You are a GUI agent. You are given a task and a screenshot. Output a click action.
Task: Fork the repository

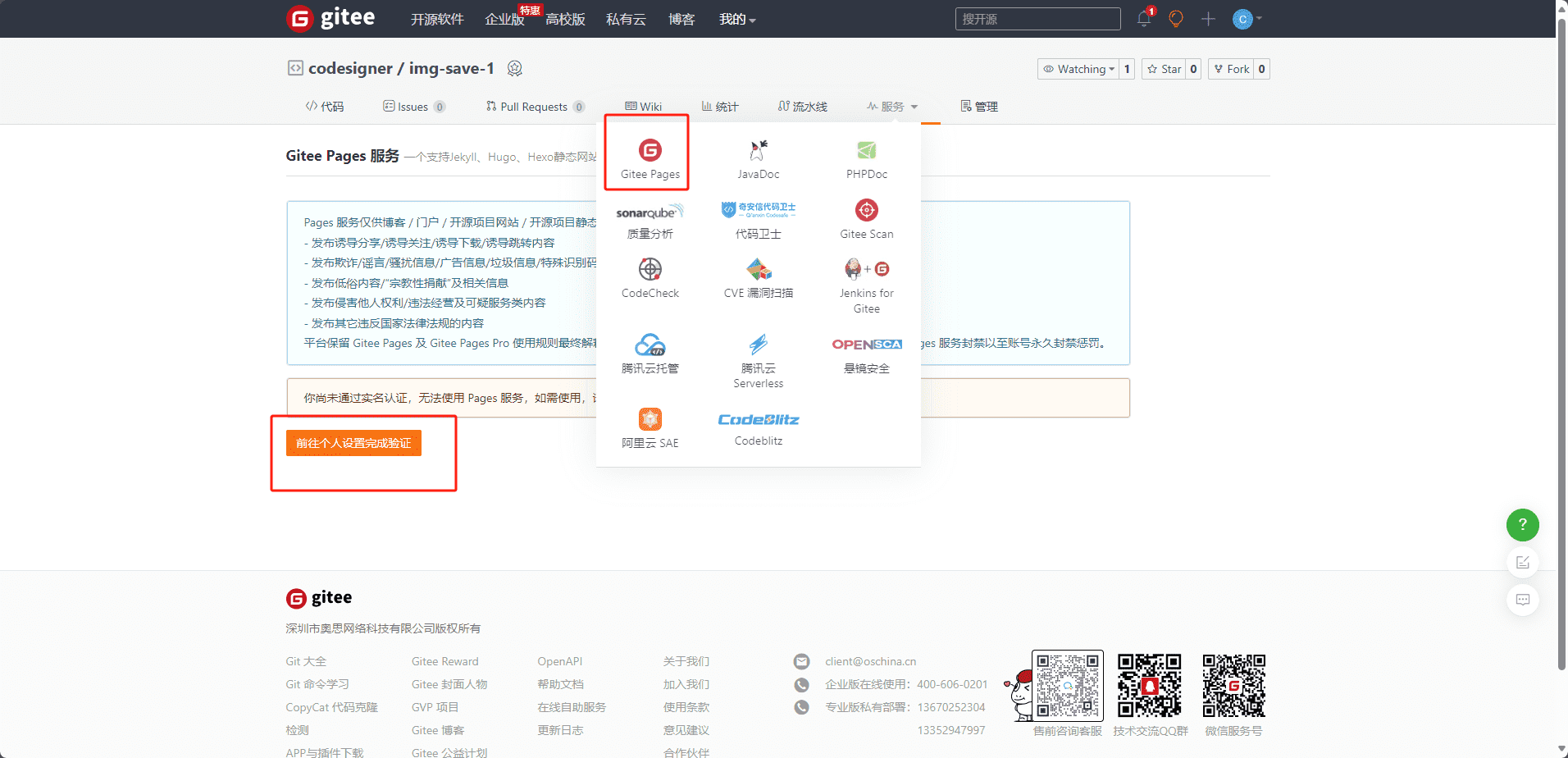point(1231,69)
